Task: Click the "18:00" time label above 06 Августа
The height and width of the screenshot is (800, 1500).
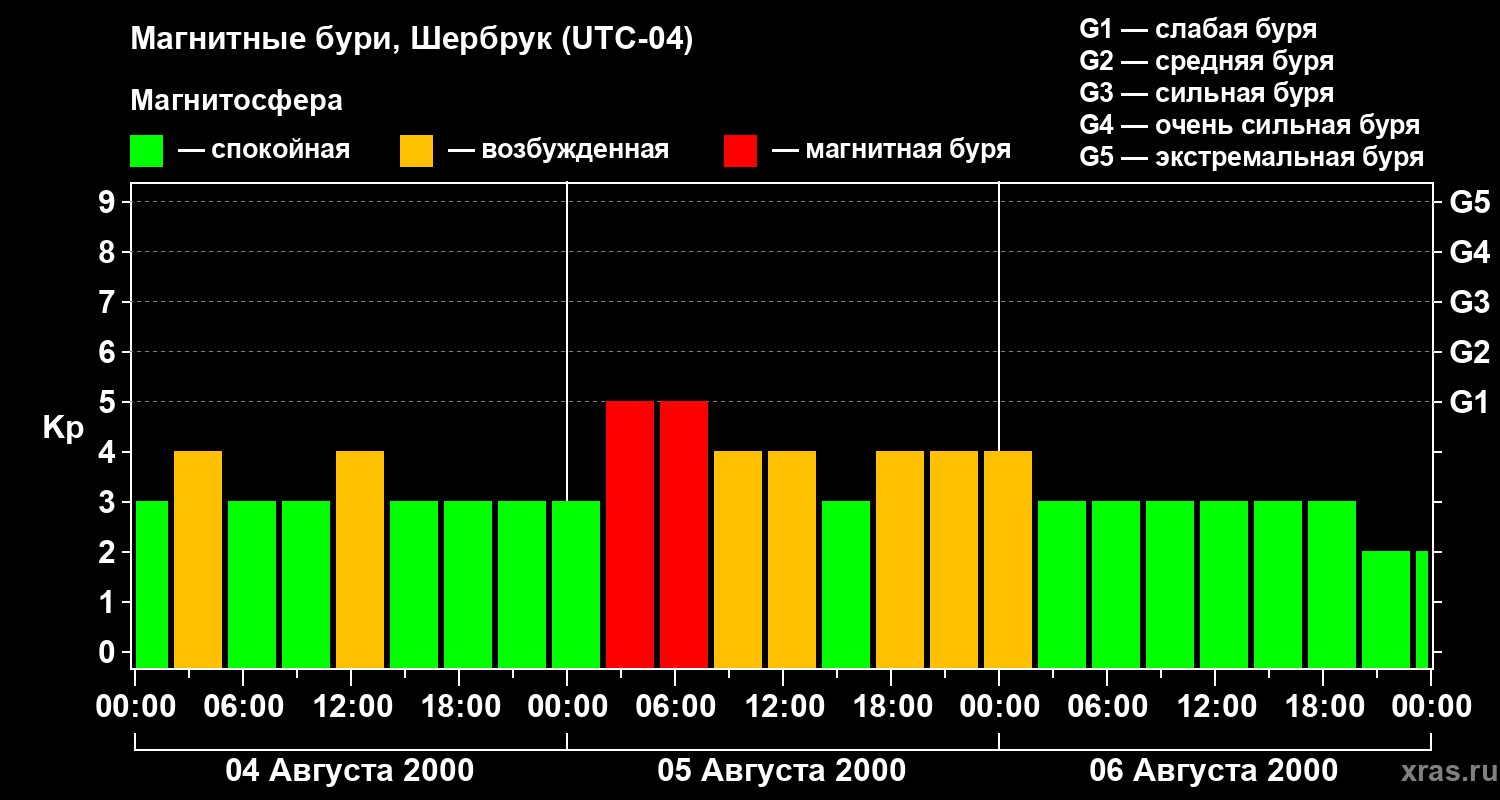Action: pyautogui.click(x=1323, y=707)
